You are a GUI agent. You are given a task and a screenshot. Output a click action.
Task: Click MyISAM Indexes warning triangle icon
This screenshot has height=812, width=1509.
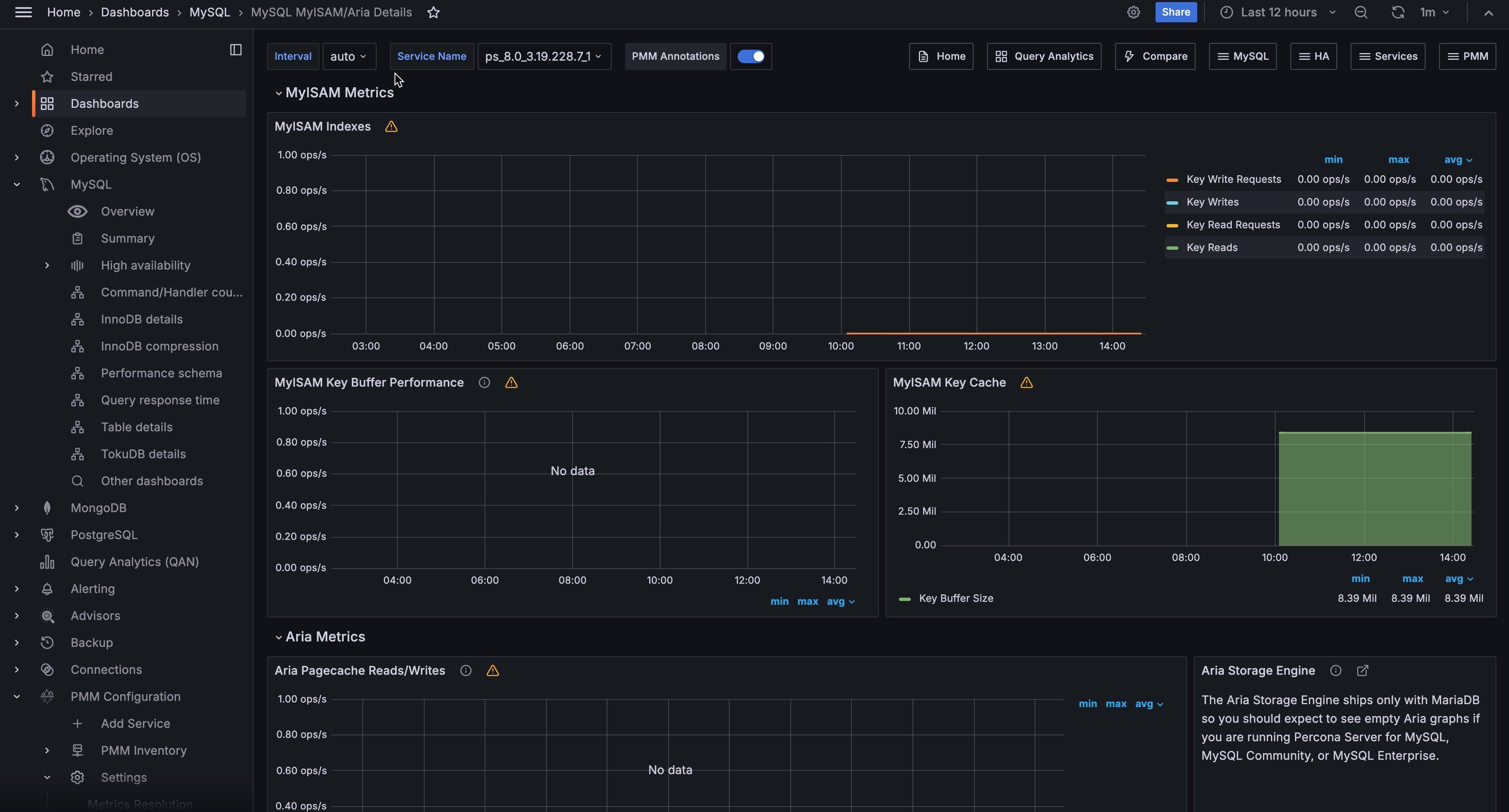pyautogui.click(x=391, y=126)
